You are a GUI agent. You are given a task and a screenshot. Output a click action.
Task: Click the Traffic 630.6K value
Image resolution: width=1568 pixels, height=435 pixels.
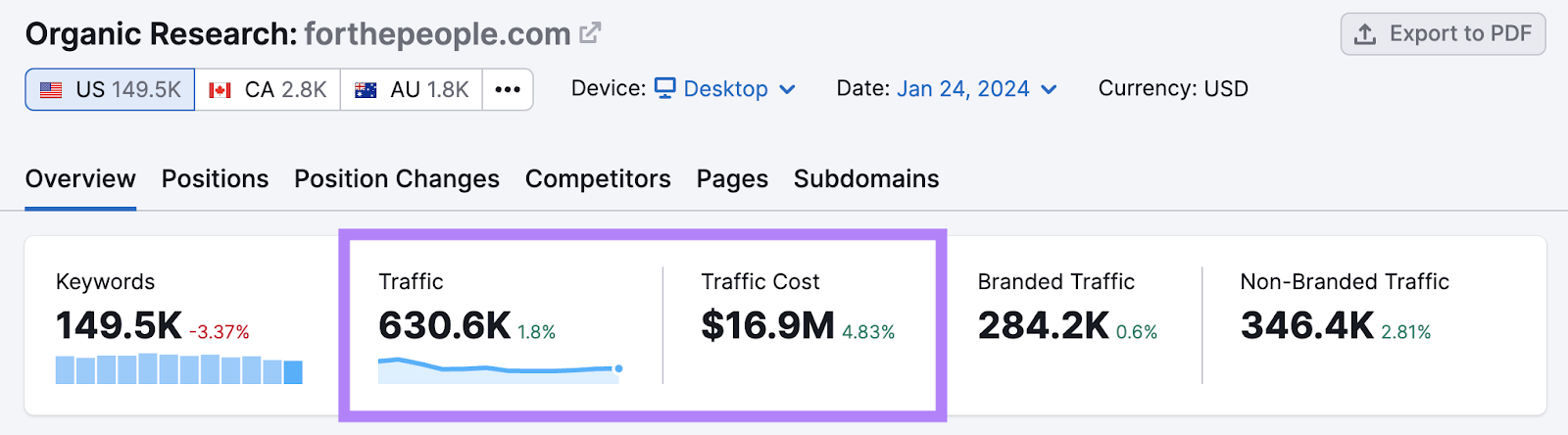[x=445, y=325]
